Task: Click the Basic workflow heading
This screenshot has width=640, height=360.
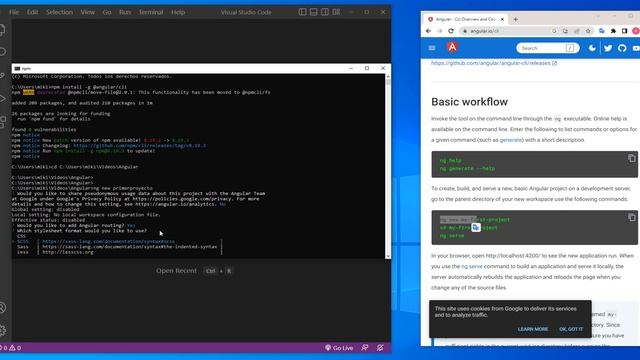Action: pos(469,102)
